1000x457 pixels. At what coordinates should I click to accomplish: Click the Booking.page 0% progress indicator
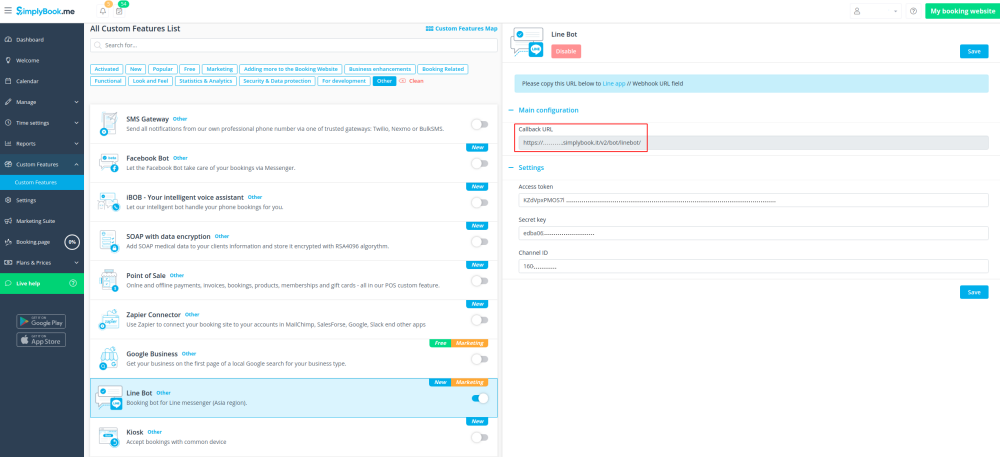coord(72,242)
